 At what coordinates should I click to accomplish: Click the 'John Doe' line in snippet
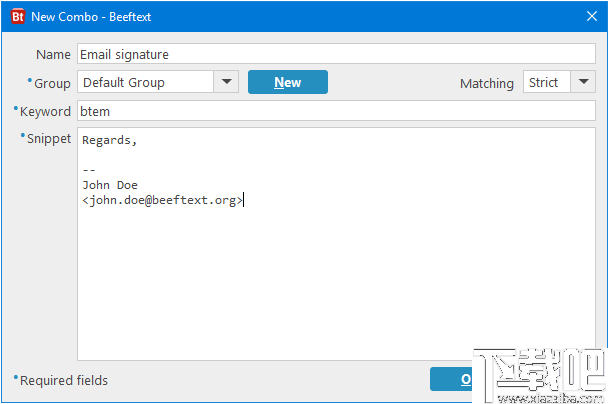[110, 185]
